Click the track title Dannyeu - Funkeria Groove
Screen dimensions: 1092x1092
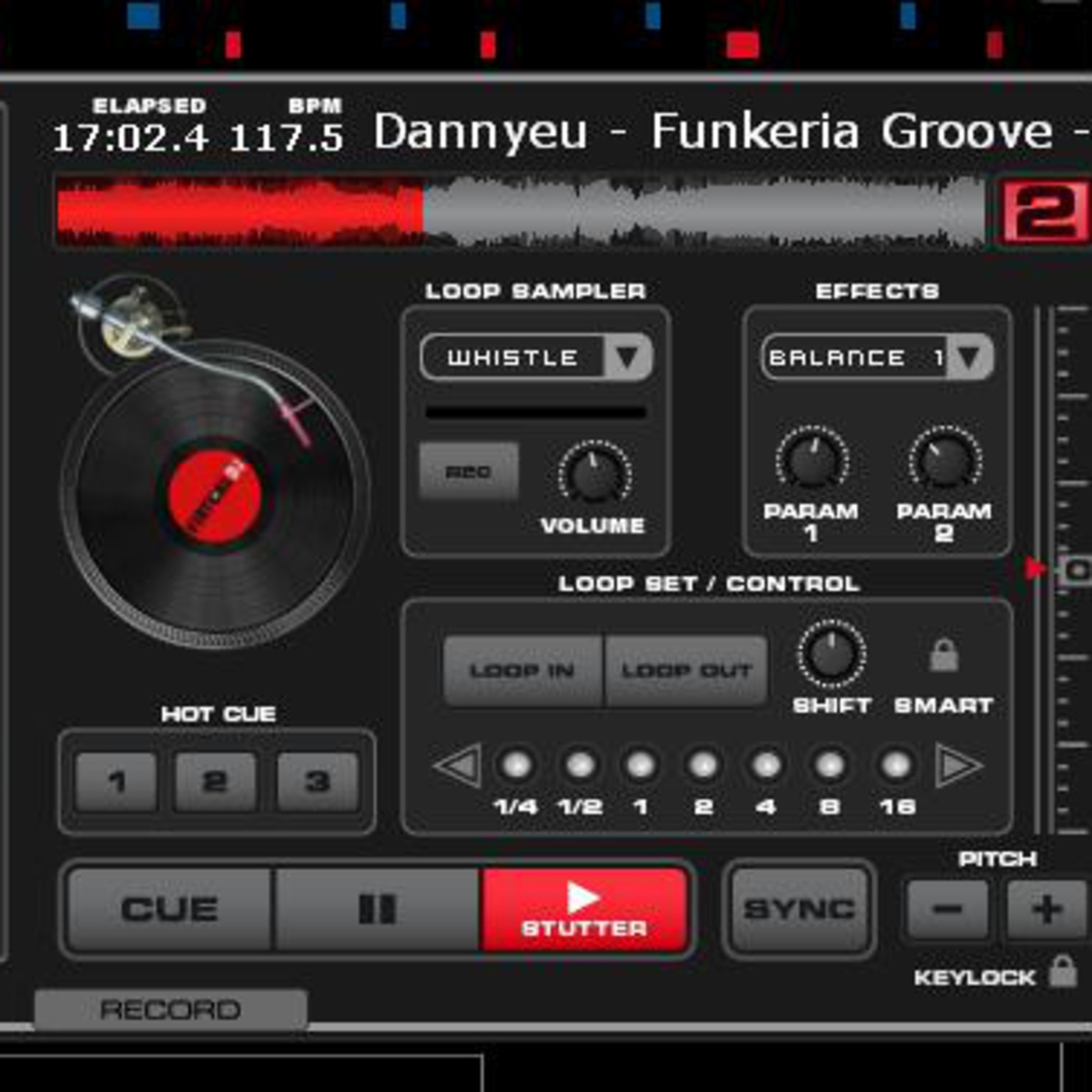point(713,131)
